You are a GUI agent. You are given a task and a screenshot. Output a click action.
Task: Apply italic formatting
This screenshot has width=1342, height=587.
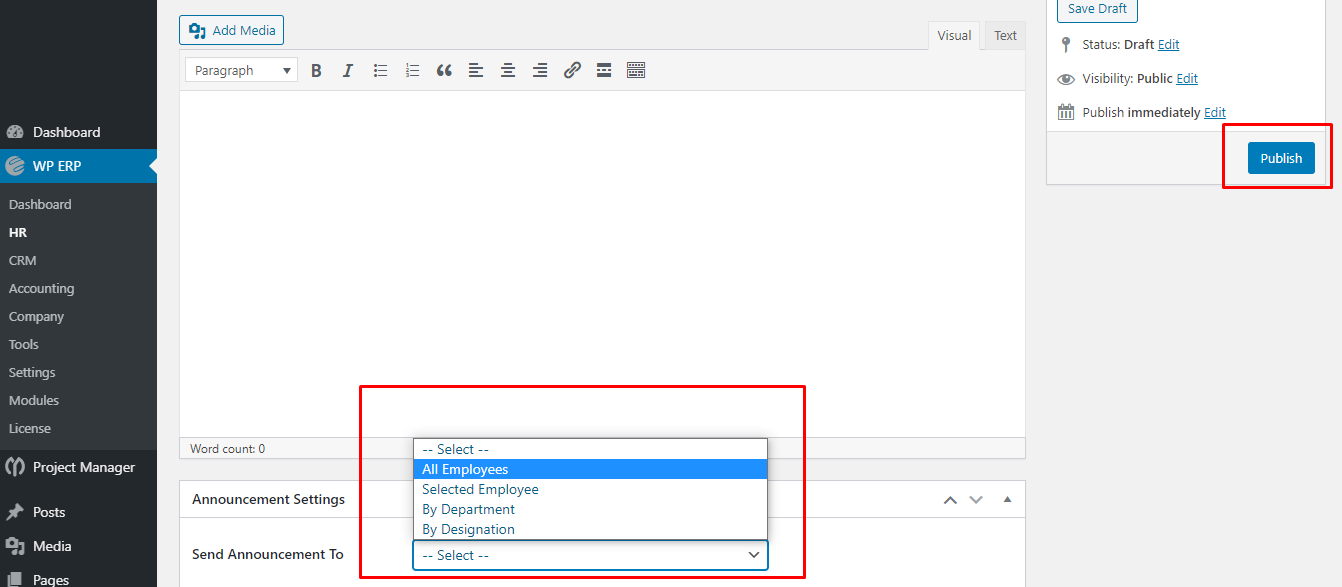pyautogui.click(x=348, y=70)
